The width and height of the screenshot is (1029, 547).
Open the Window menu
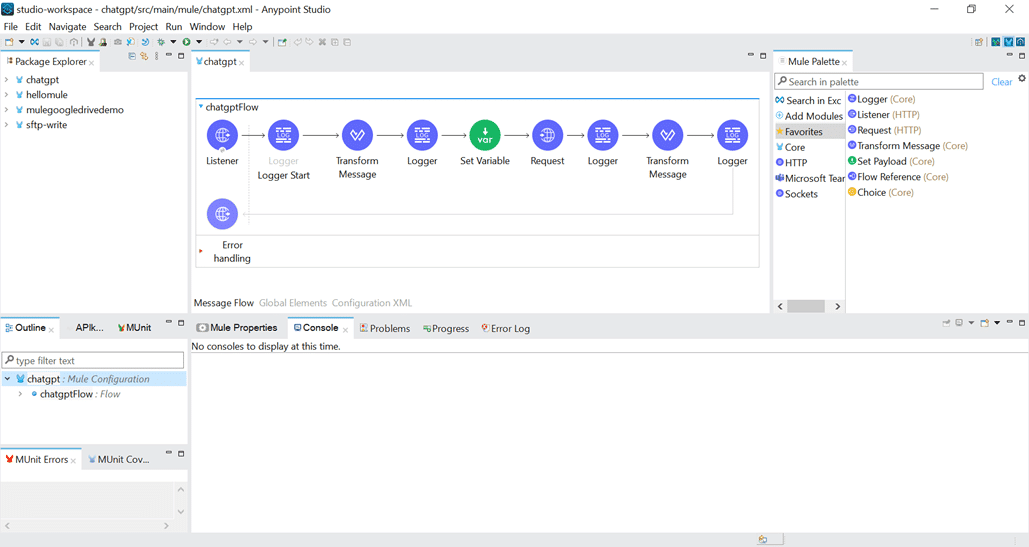click(x=207, y=27)
